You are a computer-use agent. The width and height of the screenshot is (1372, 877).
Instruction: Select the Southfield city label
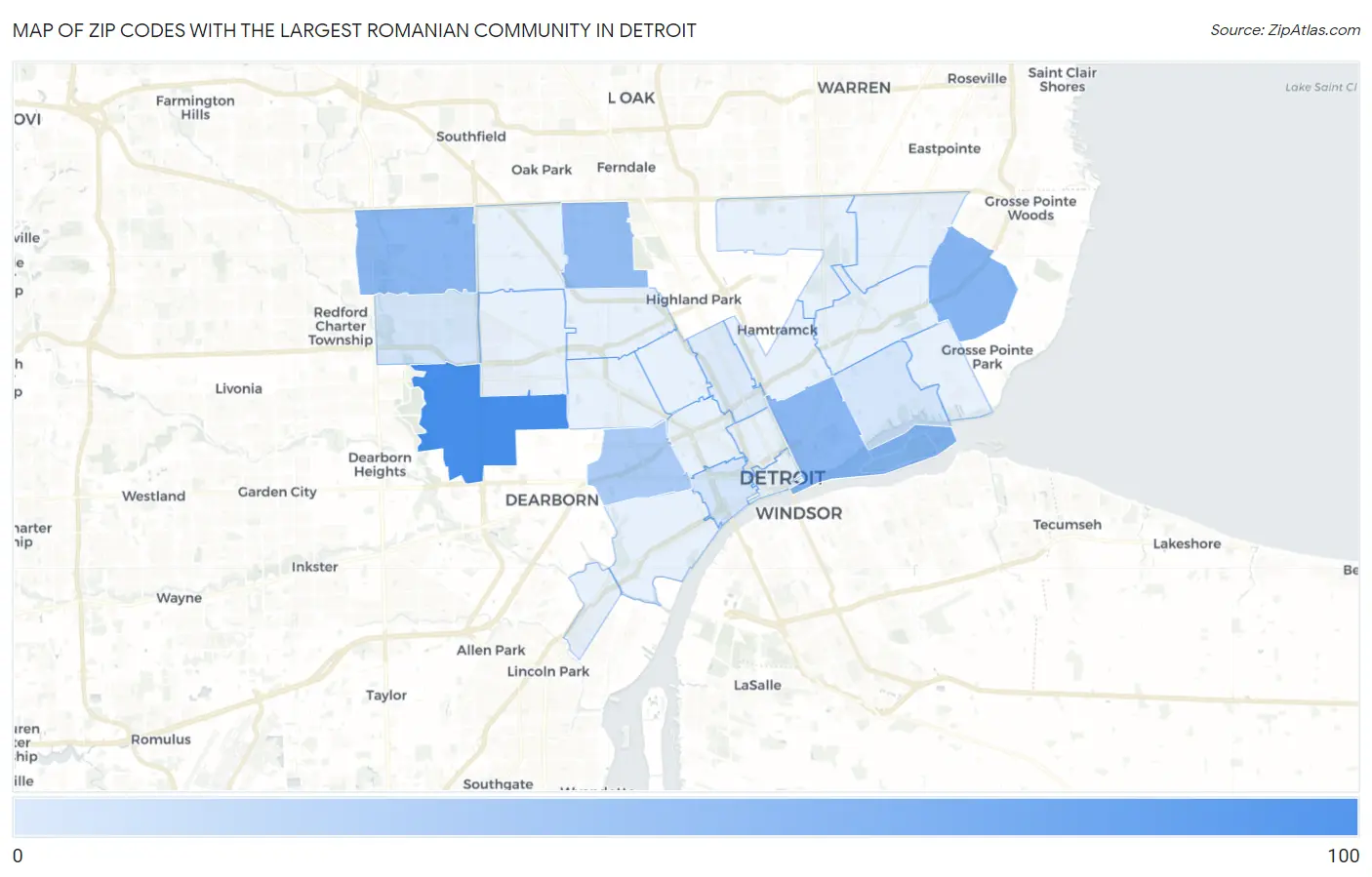click(470, 137)
